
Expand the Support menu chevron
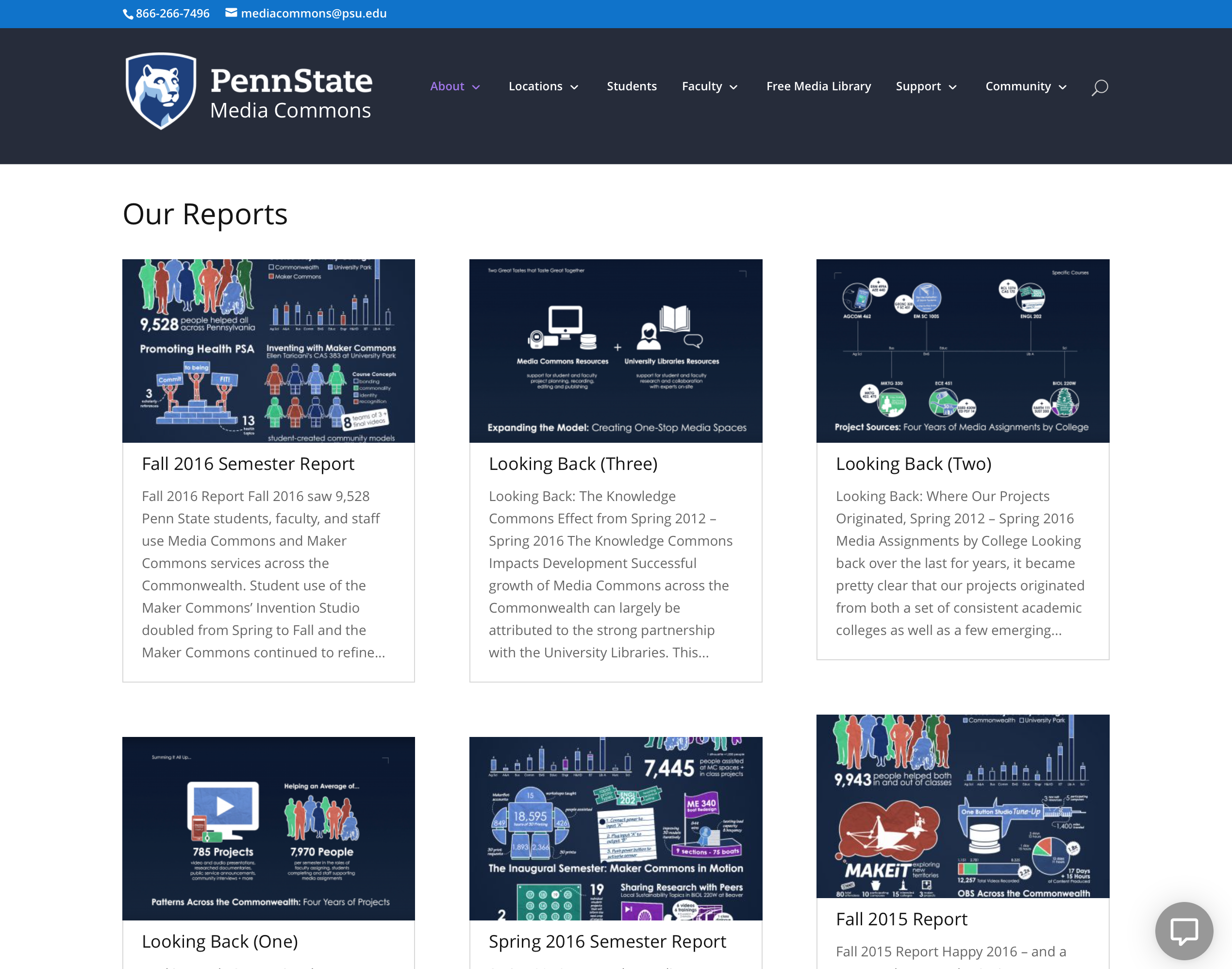pos(953,87)
